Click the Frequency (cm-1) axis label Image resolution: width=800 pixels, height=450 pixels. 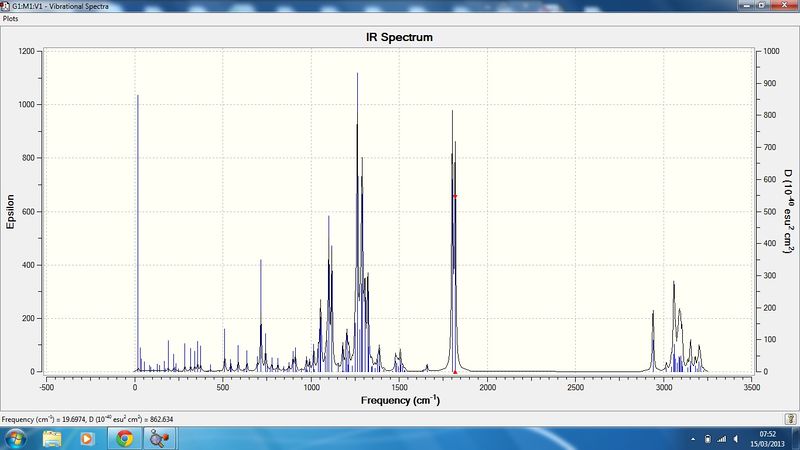click(400, 400)
